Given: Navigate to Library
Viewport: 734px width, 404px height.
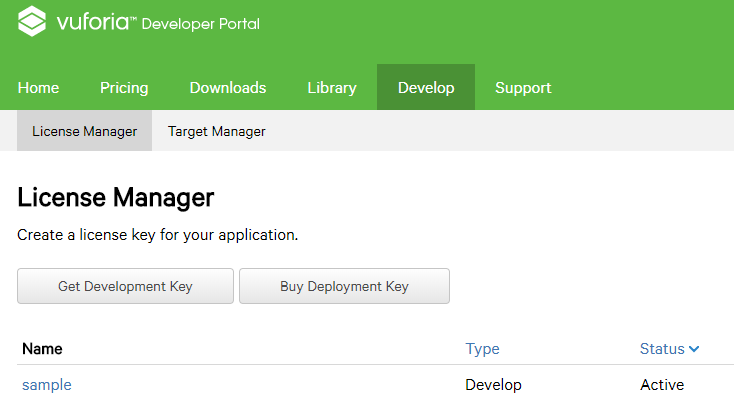Looking at the screenshot, I should coord(332,88).
